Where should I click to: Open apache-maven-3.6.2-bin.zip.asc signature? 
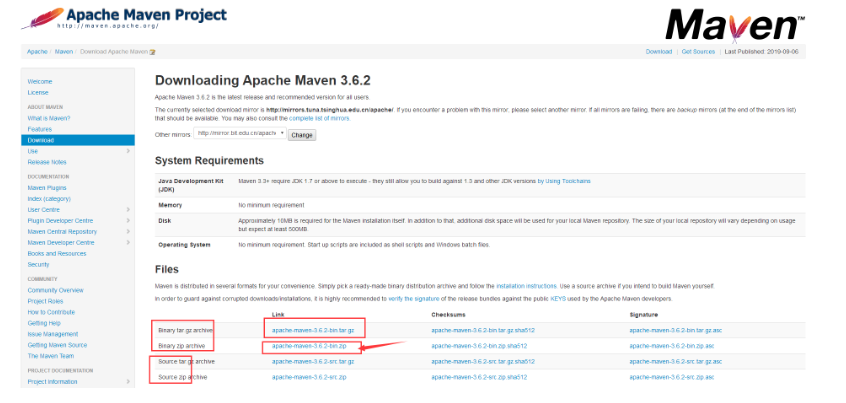[672, 346]
